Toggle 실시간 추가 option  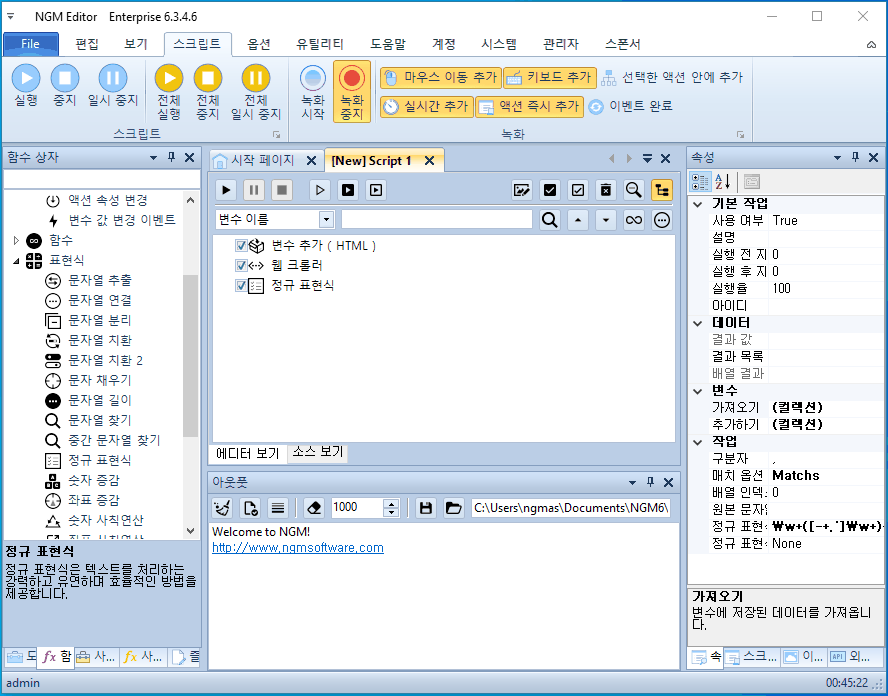click(x=426, y=106)
